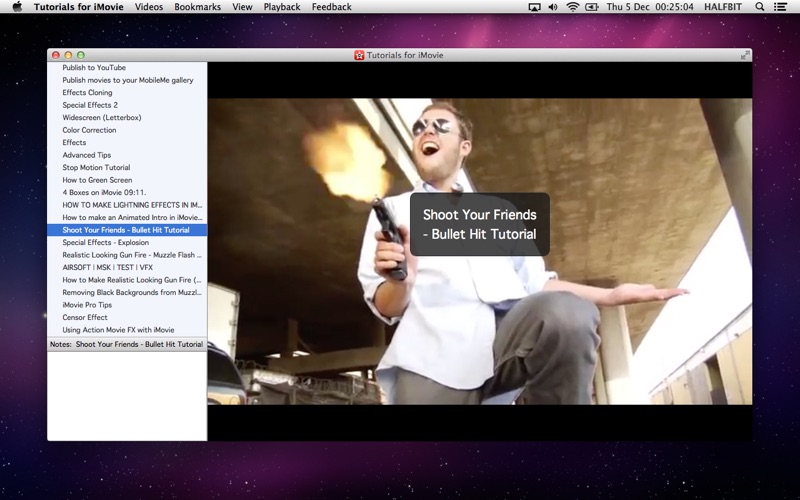Open Notification Center list icon
The height and width of the screenshot is (500, 800).
click(x=780, y=7)
